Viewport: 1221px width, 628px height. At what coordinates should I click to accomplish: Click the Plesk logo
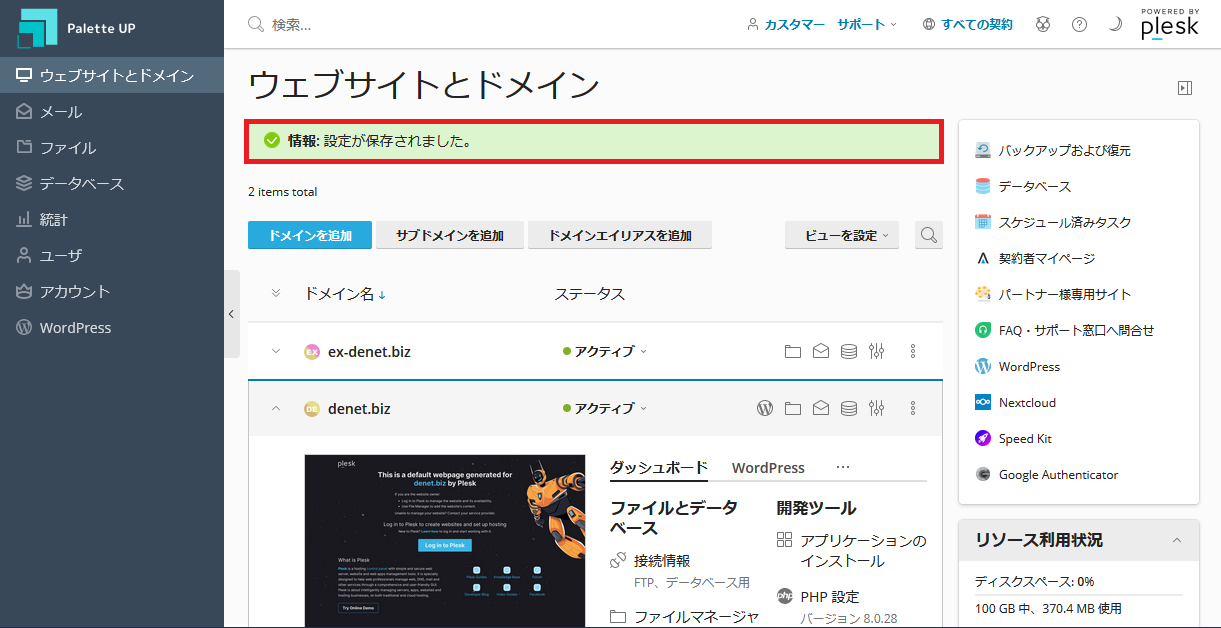click(1170, 24)
